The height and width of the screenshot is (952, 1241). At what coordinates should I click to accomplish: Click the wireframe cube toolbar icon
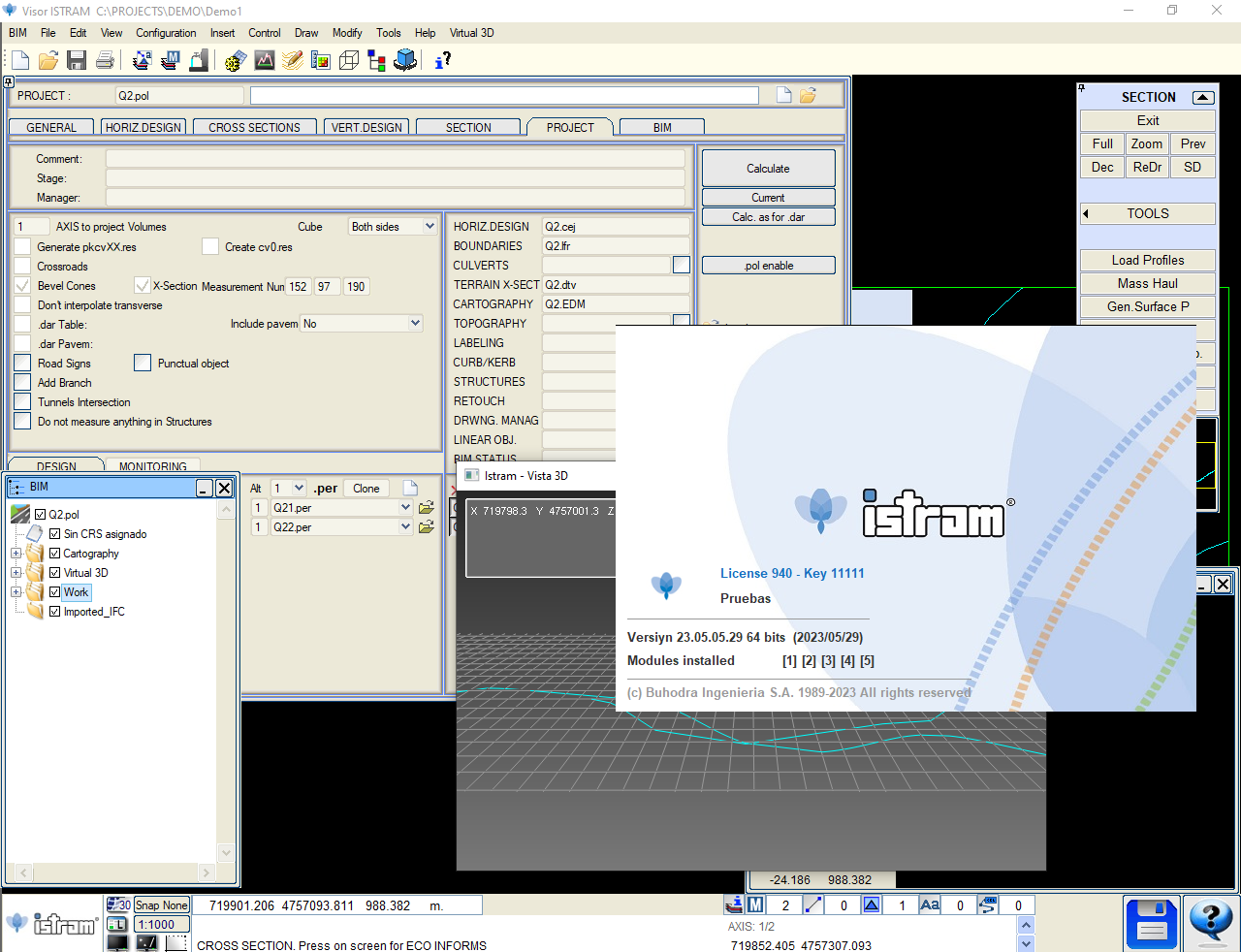pyautogui.click(x=349, y=60)
